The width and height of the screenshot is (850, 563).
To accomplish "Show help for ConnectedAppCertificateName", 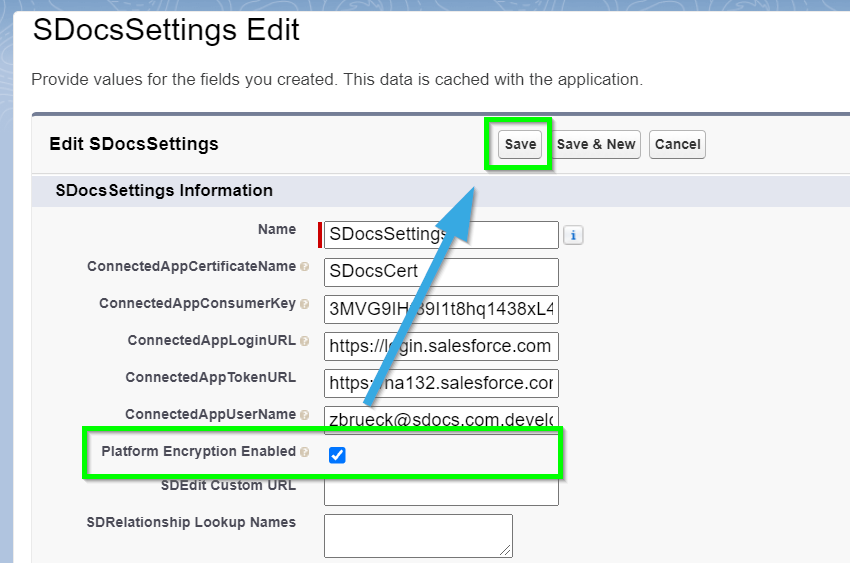I will [305, 267].
